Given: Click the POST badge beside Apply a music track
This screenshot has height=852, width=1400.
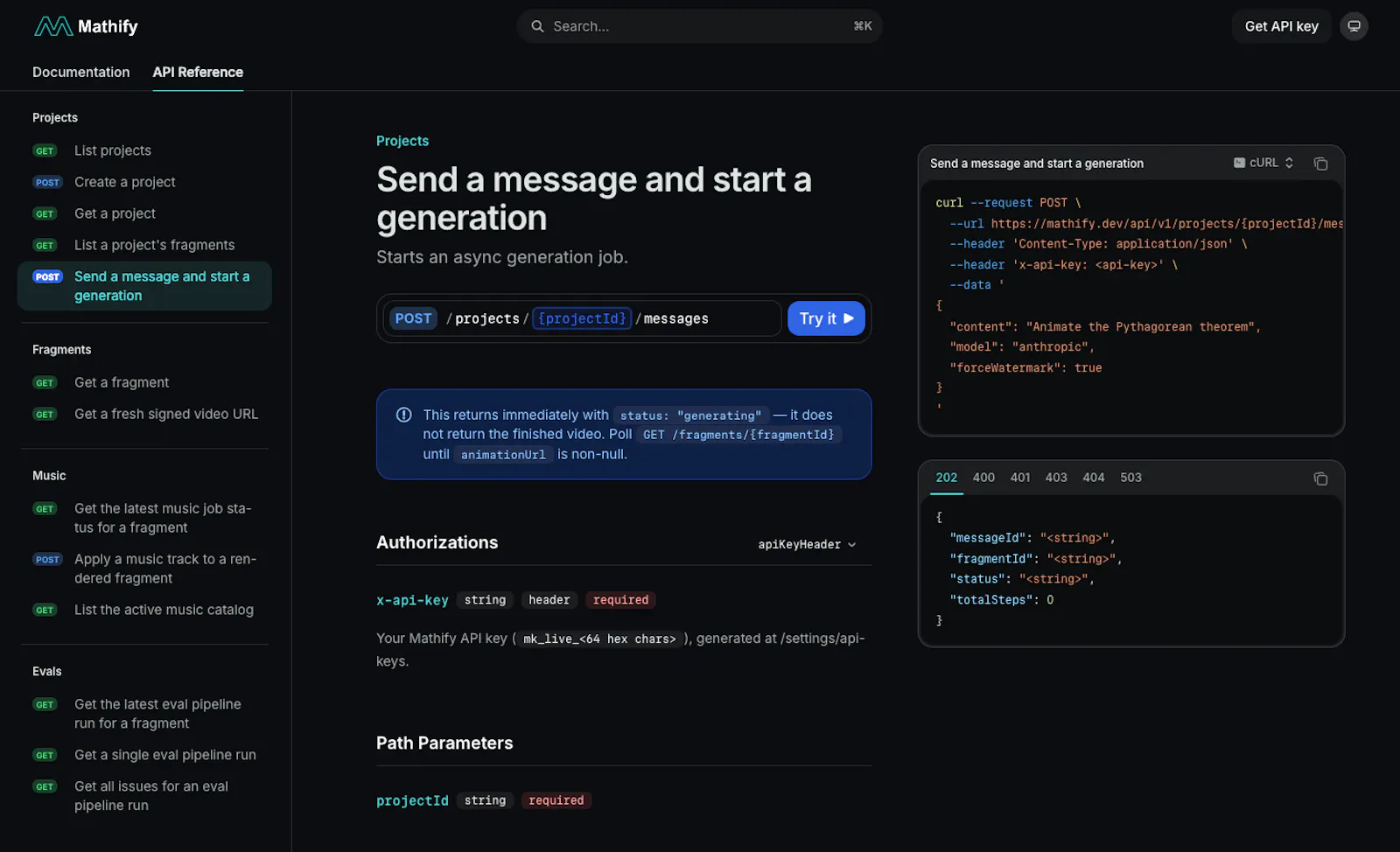Looking at the screenshot, I should pos(47,559).
